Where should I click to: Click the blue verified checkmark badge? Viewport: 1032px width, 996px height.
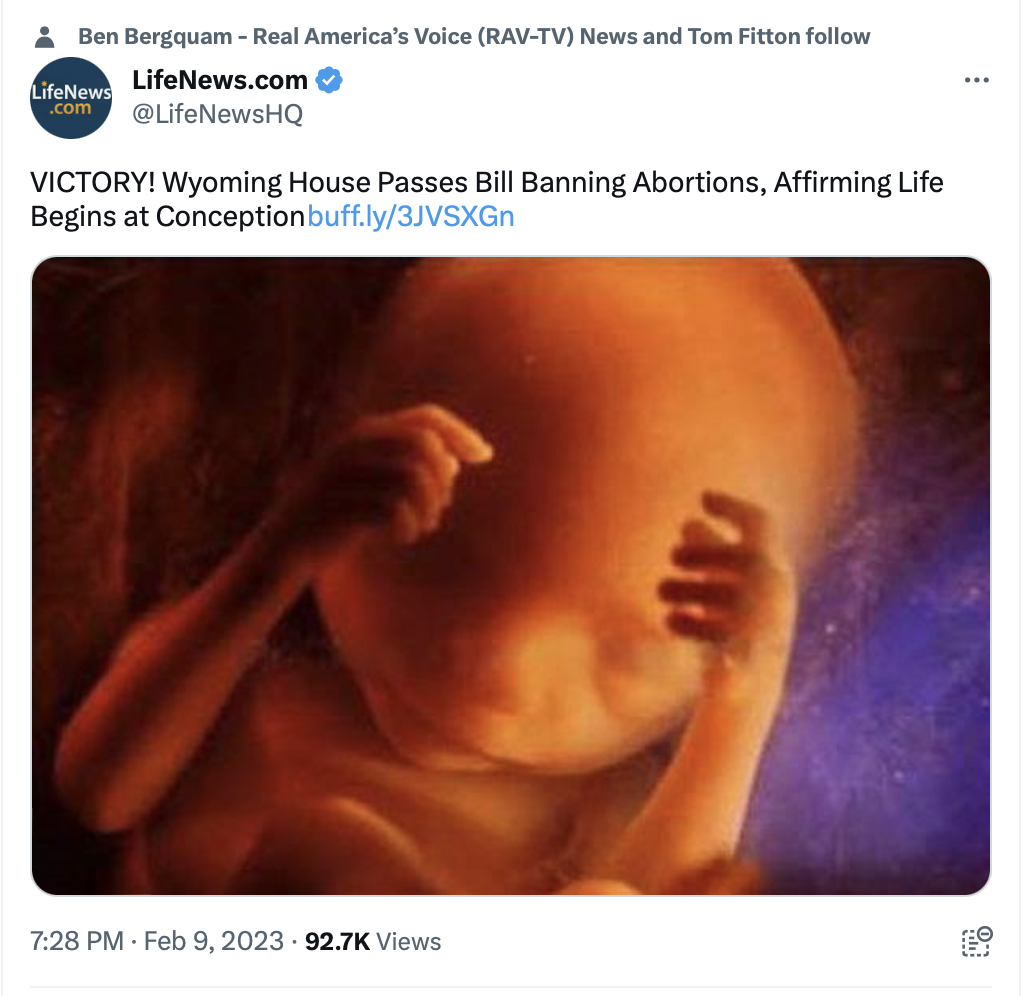pos(328,80)
